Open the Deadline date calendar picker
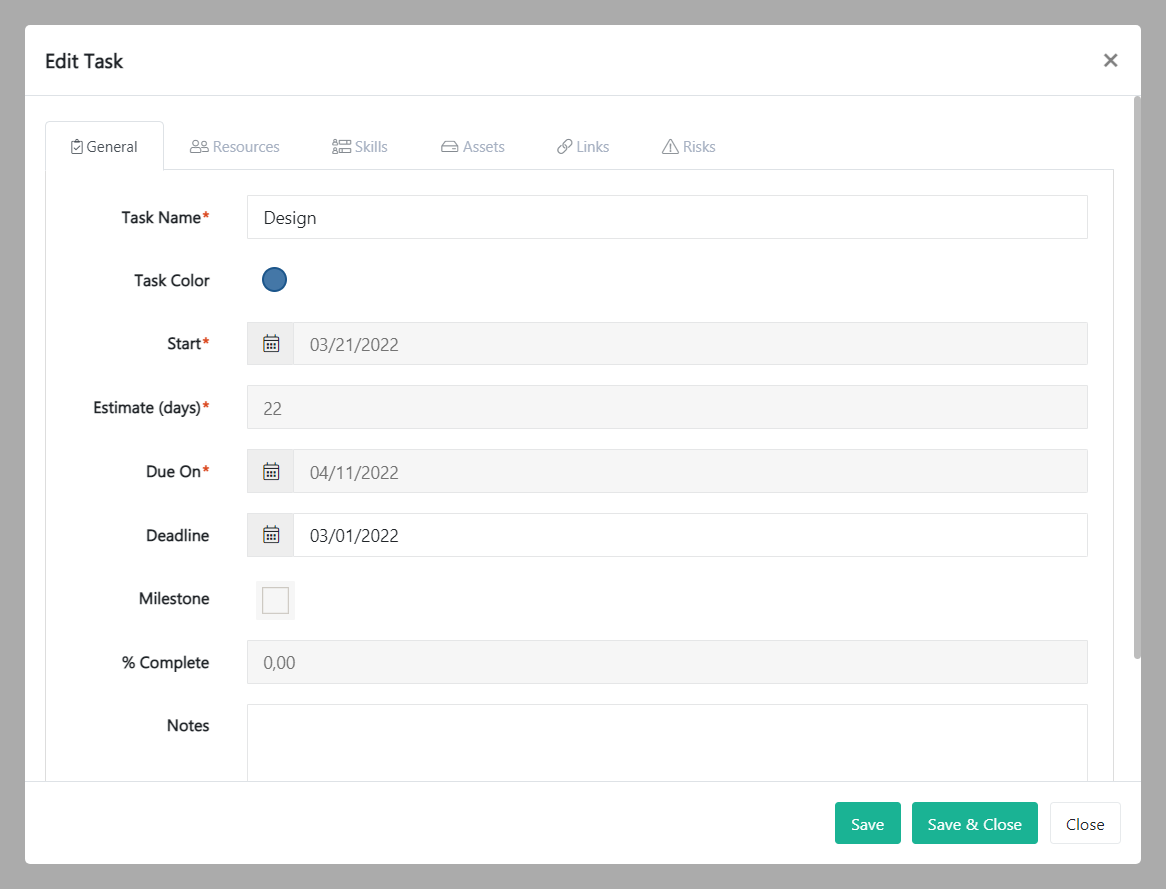The height and width of the screenshot is (889, 1166). pyautogui.click(x=270, y=535)
